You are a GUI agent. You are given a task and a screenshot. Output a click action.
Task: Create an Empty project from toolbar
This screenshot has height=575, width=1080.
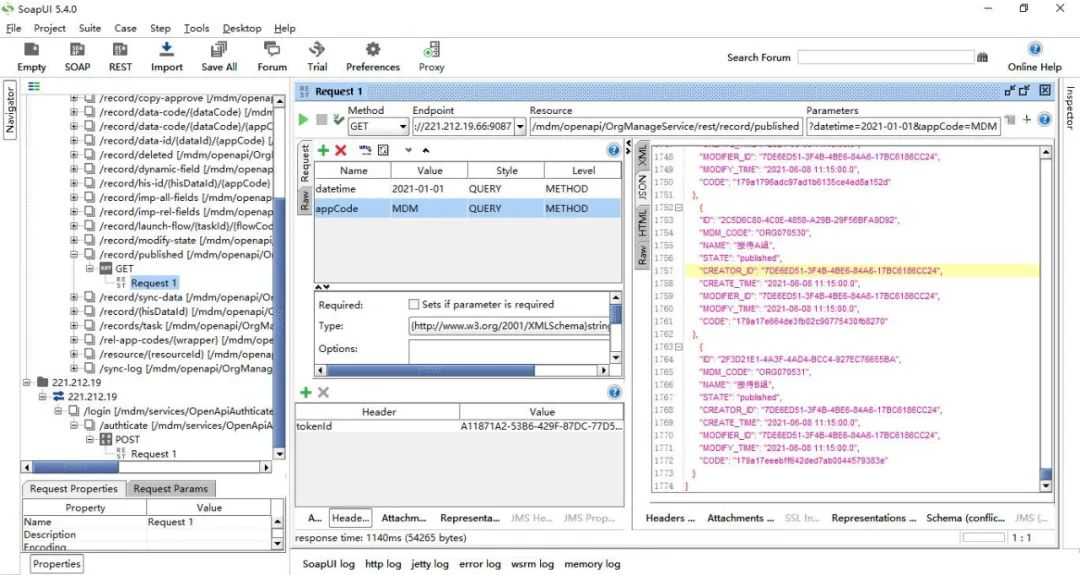click(x=32, y=56)
